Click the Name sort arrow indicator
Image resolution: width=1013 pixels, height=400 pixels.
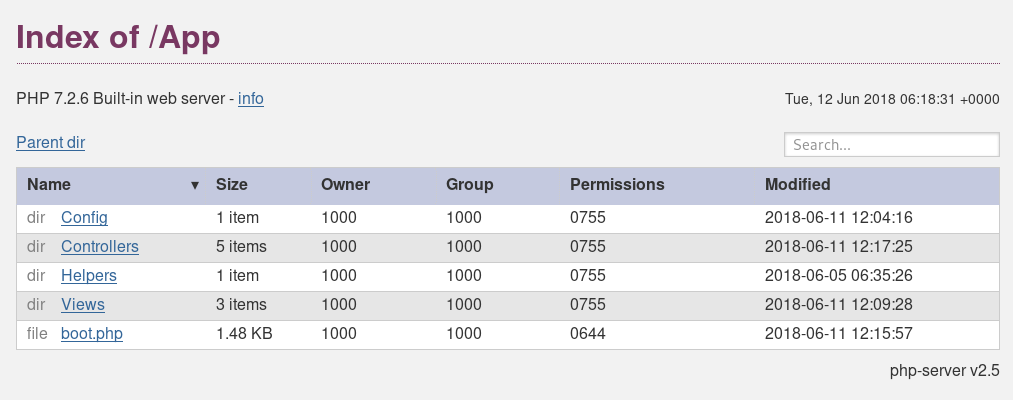click(195, 185)
